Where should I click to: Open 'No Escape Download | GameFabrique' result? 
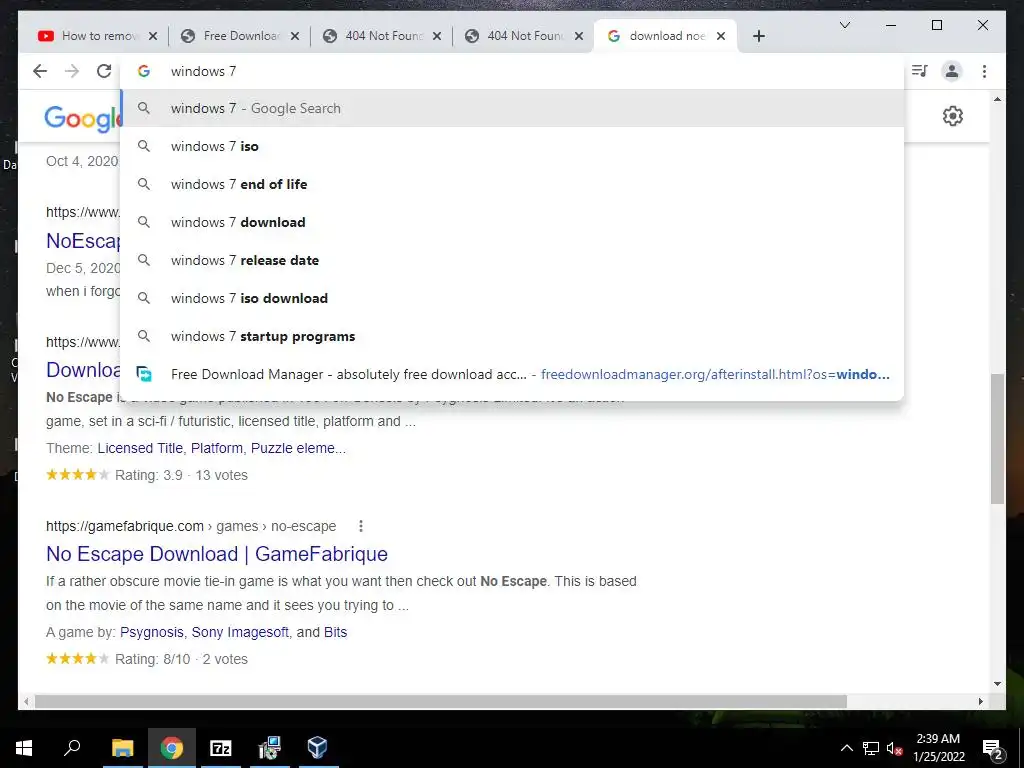[x=217, y=554]
